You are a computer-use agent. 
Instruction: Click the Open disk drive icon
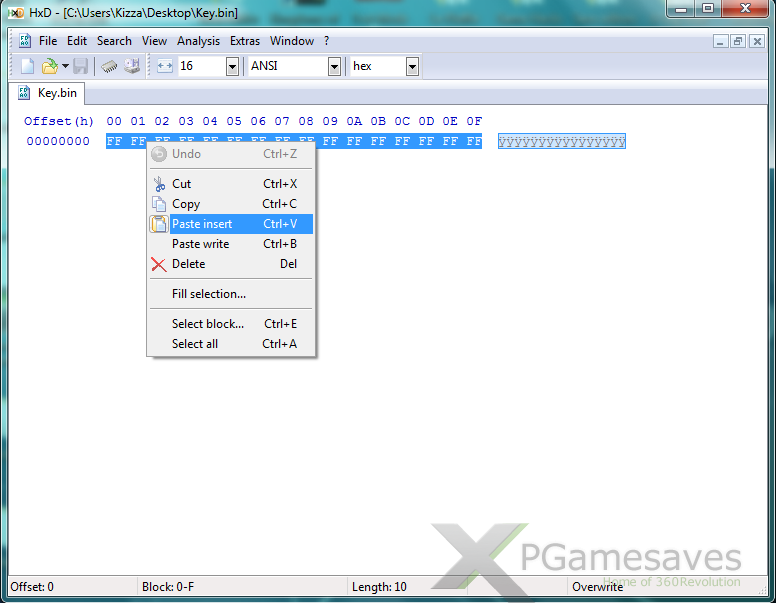coord(132,66)
